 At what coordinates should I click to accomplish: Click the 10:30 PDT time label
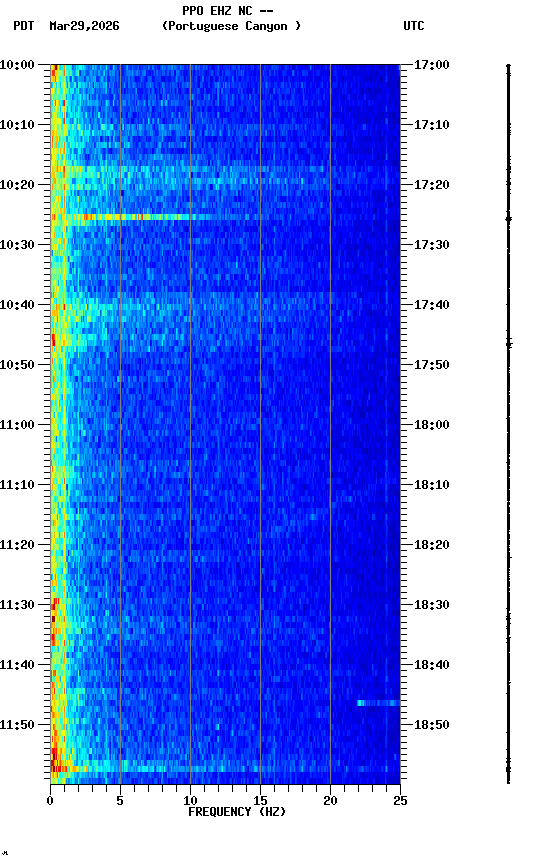17,245
